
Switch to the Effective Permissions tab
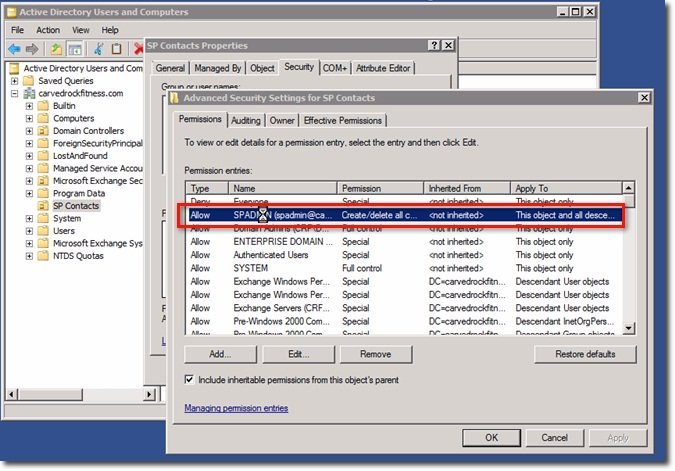(343, 121)
